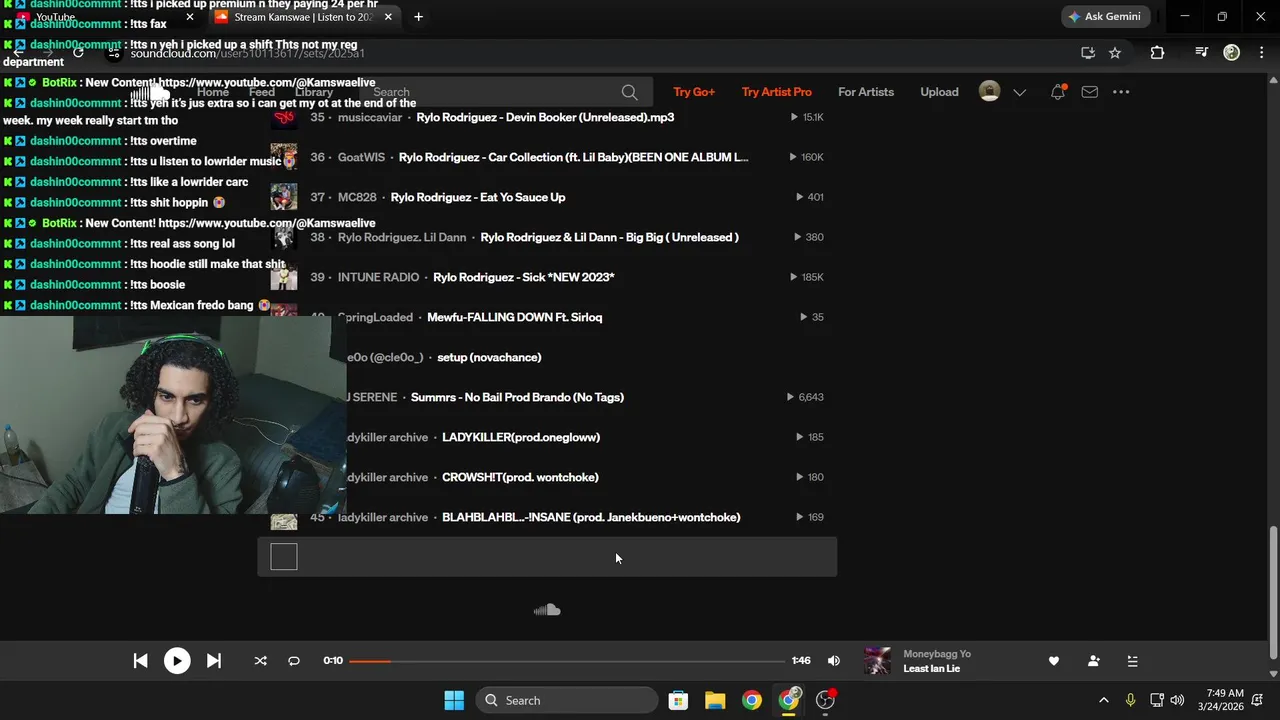
Task: Open OBS Studio from taskbar
Action: point(826,700)
